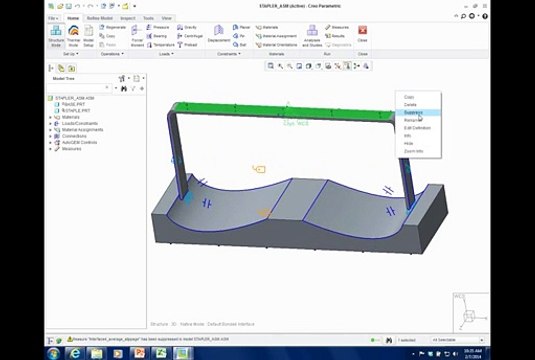This screenshot has height=360, width=535.
Task: Choose Hide in the context menu
Action: click(418, 143)
